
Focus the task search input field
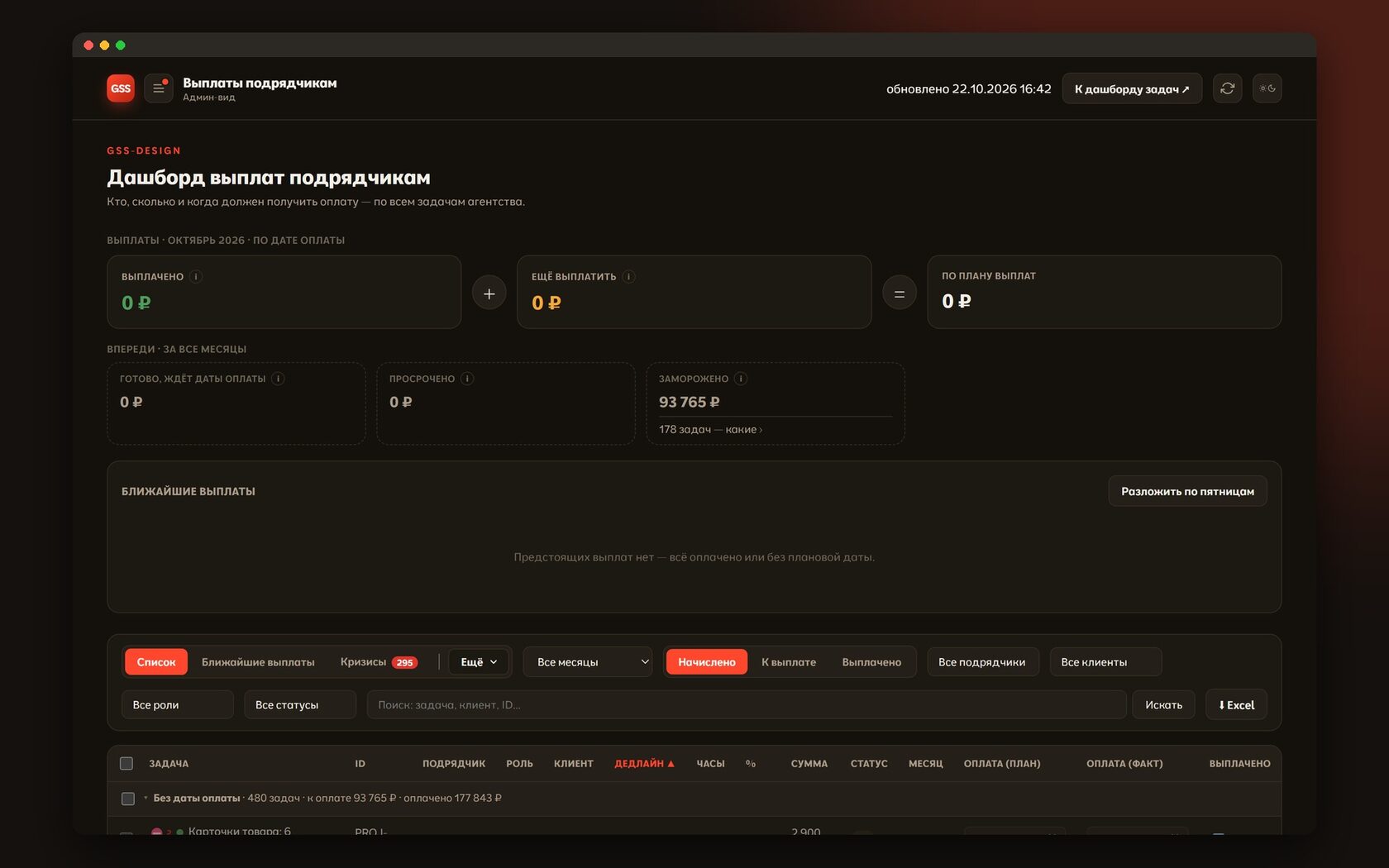(747, 705)
